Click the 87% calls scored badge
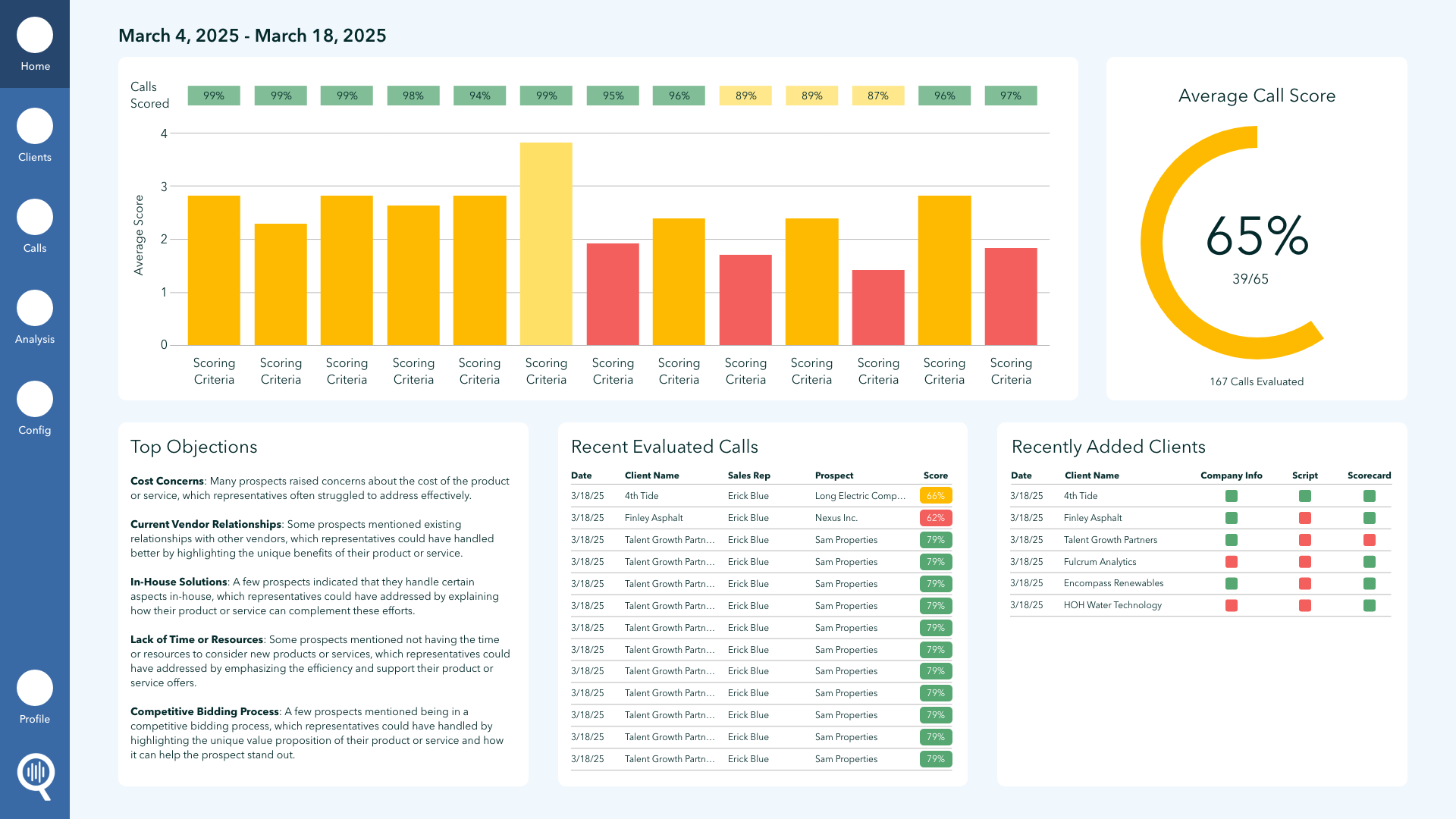This screenshot has width=1456, height=819. click(877, 96)
